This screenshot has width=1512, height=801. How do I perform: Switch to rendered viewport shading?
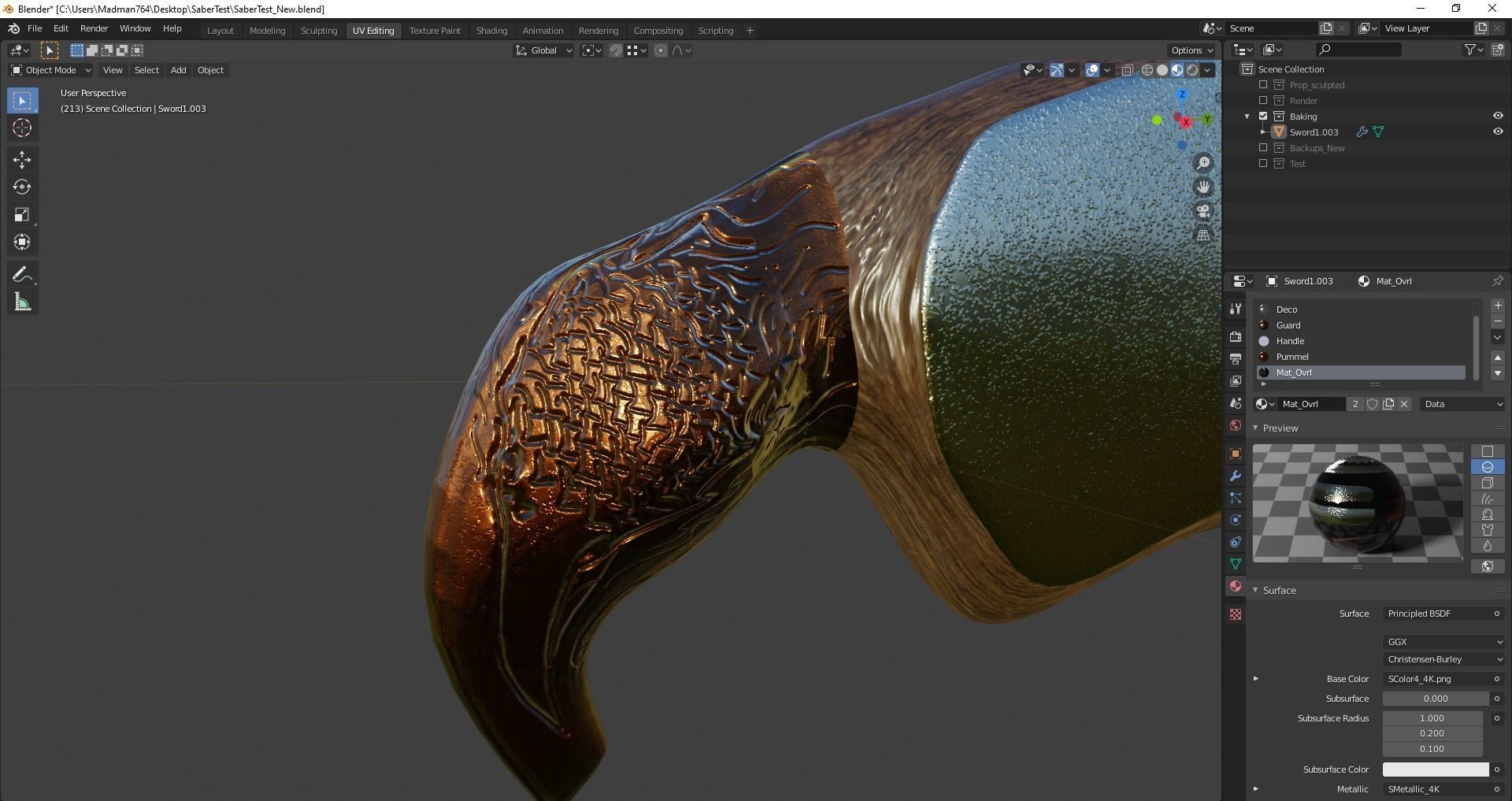coord(1191,69)
